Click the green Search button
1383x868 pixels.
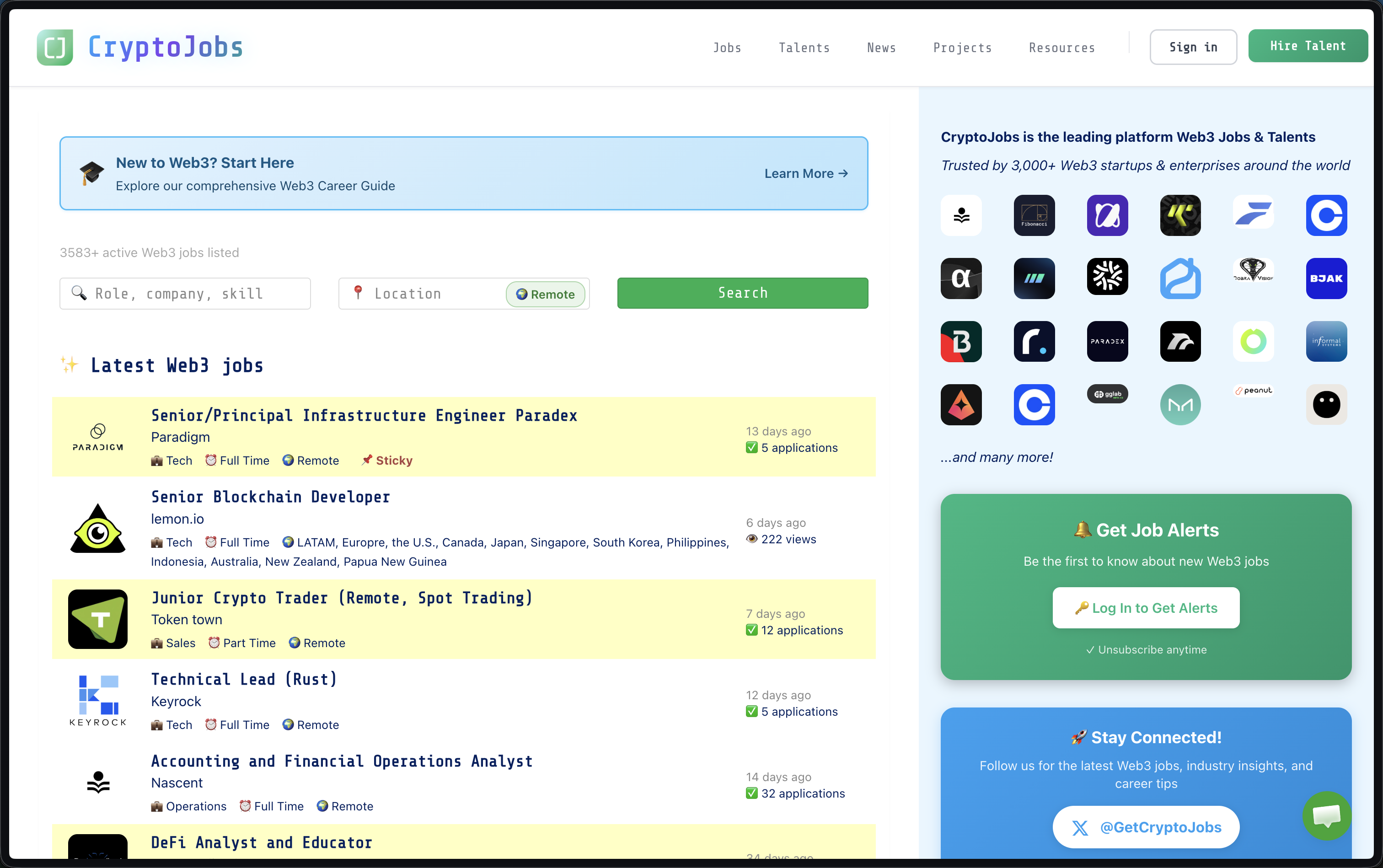pyautogui.click(x=742, y=293)
